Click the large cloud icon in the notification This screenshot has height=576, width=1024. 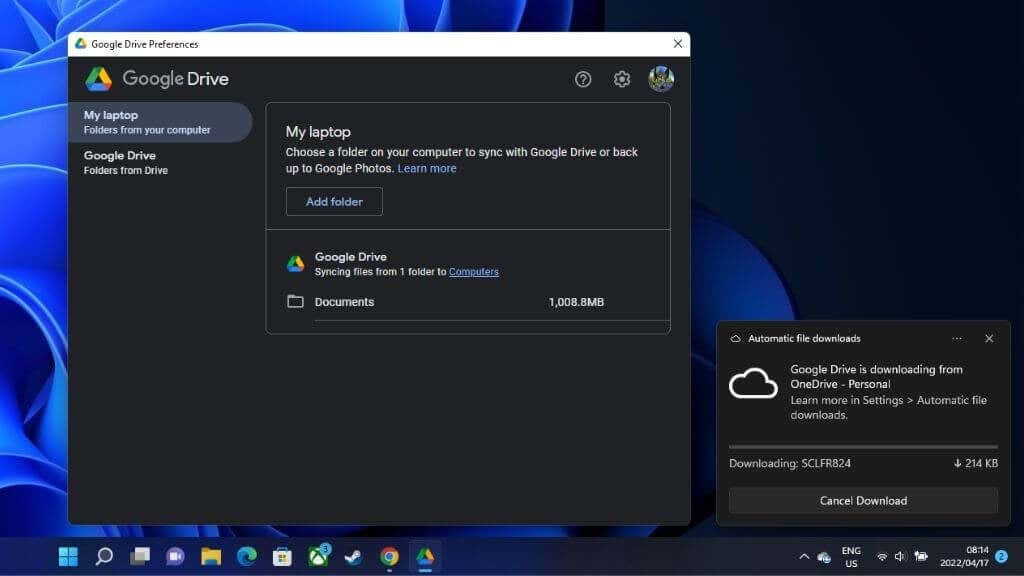753,383
